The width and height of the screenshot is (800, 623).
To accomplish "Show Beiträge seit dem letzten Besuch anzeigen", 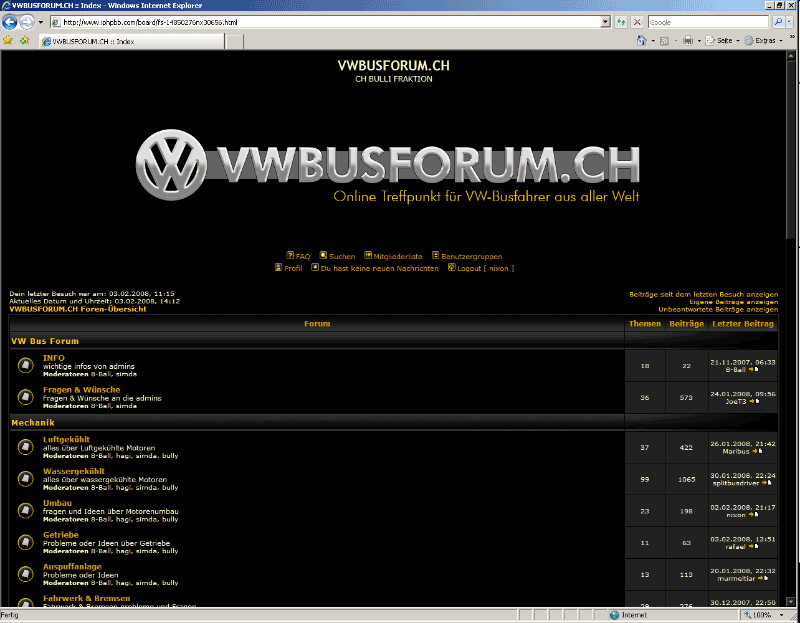I will (x=704, y=294).
